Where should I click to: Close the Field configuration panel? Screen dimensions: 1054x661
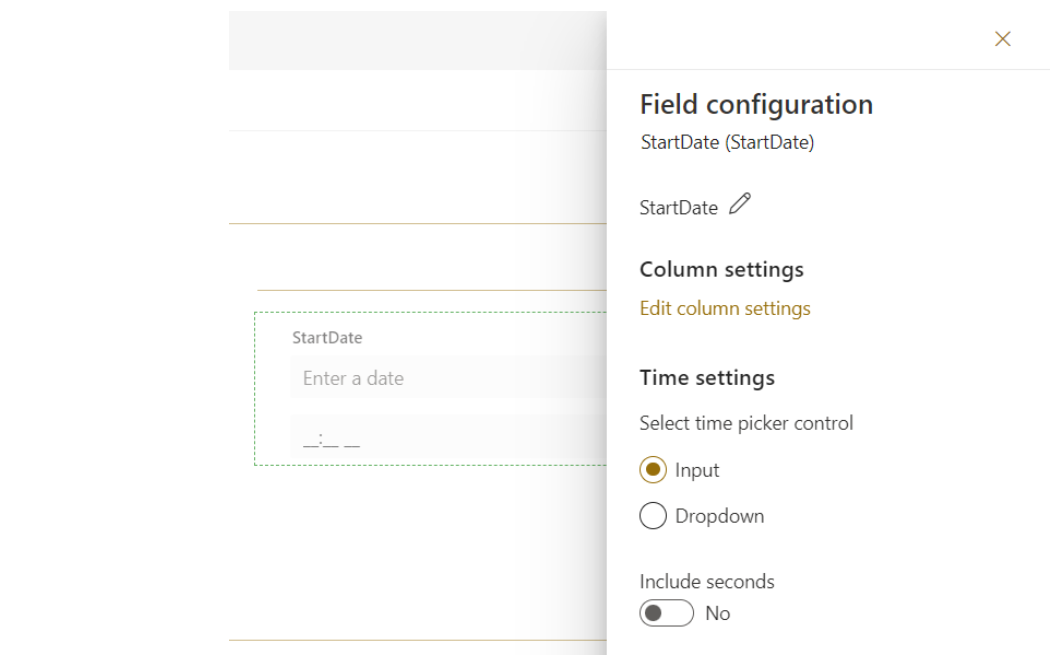pyautogui.click(x=1002, y=39)
